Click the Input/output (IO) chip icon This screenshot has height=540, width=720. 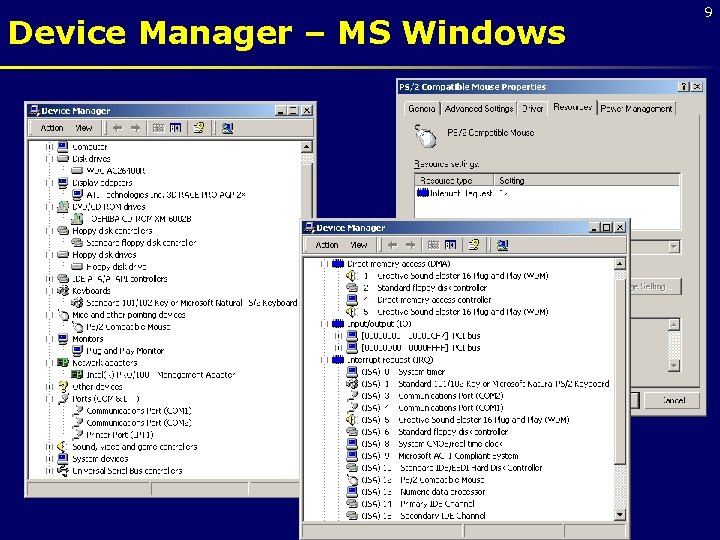point(338,324)
